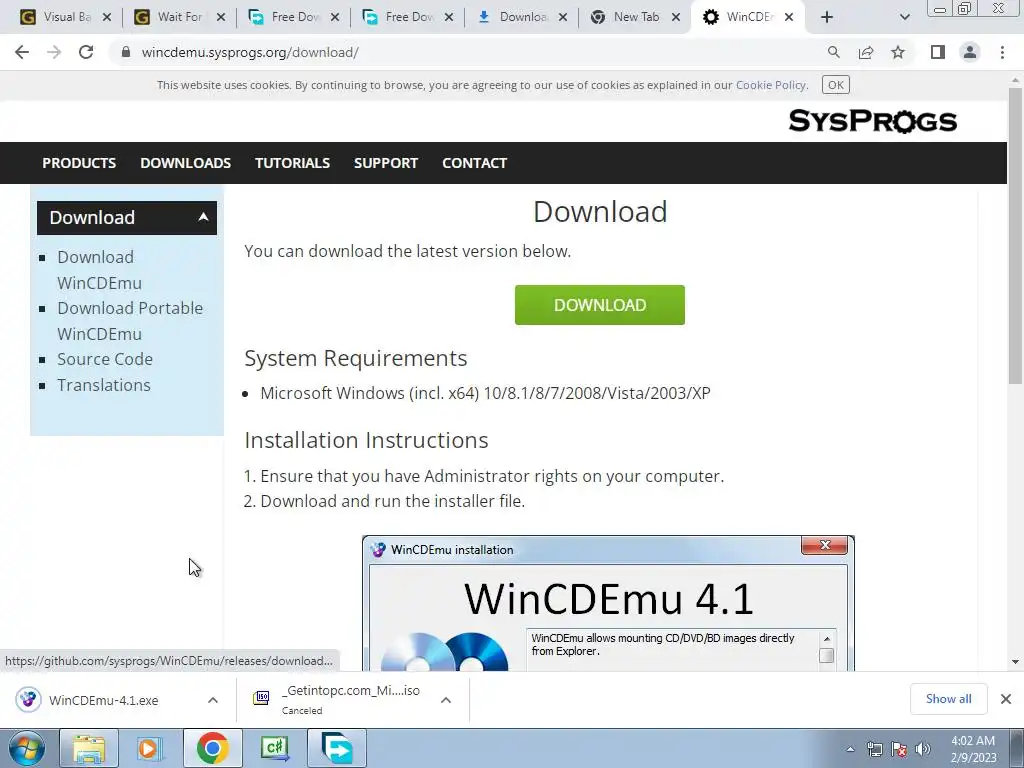Click the page vertical scrollbar thumb
This screenshot has height=768, width=1024.
(1015, 235)
